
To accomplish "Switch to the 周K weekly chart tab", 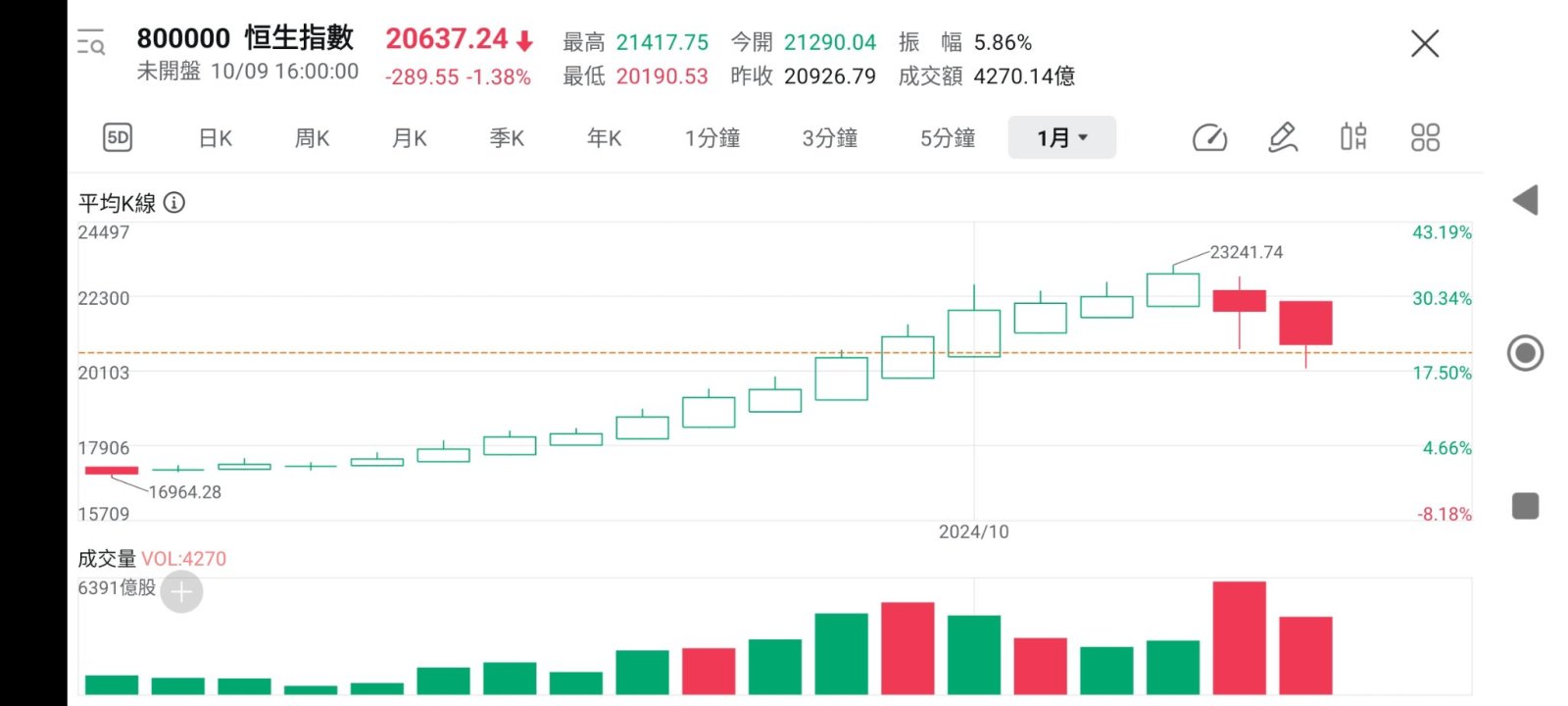I will [313, 138].
